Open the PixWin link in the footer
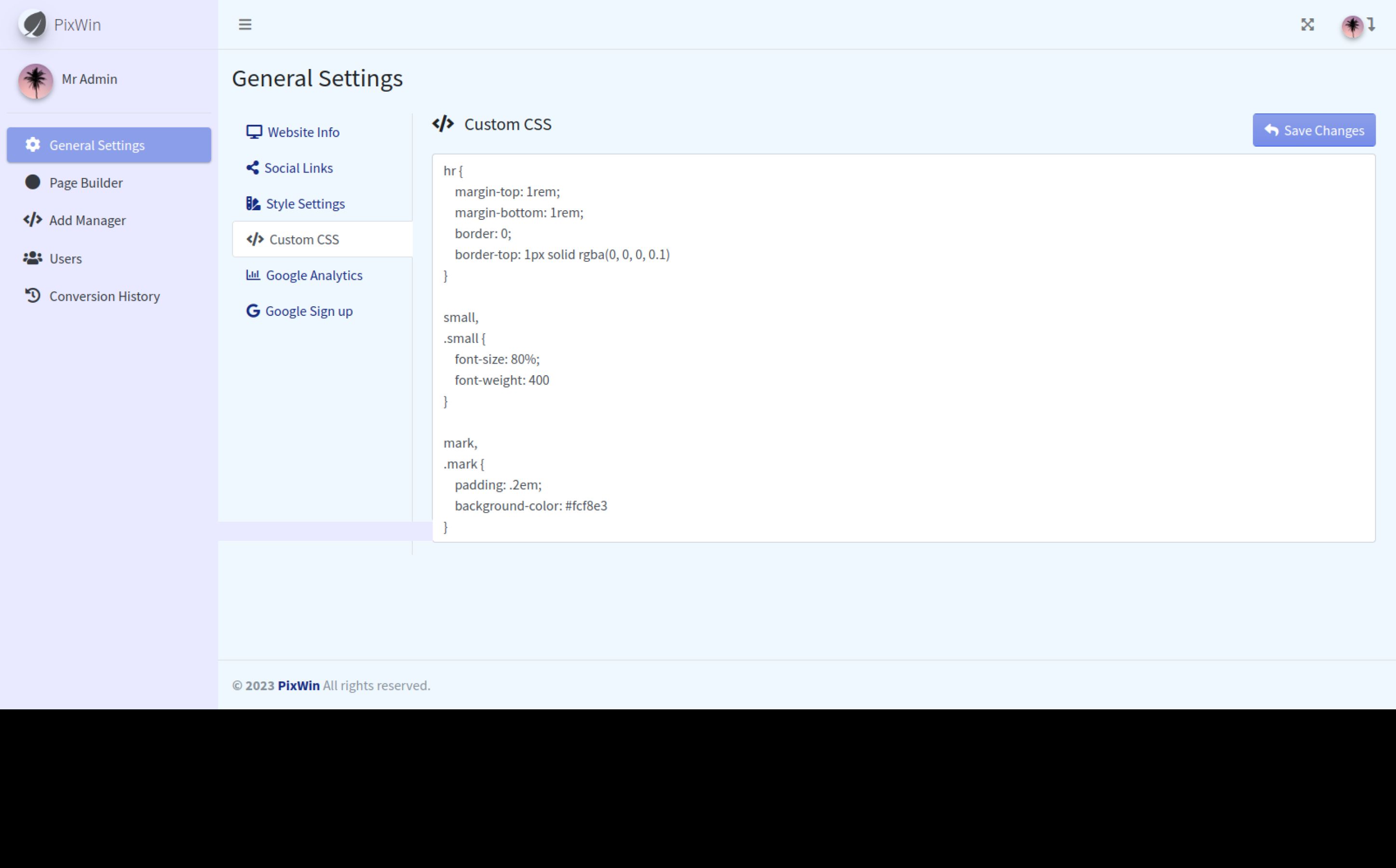1396x868 pixels. point(298,685)
